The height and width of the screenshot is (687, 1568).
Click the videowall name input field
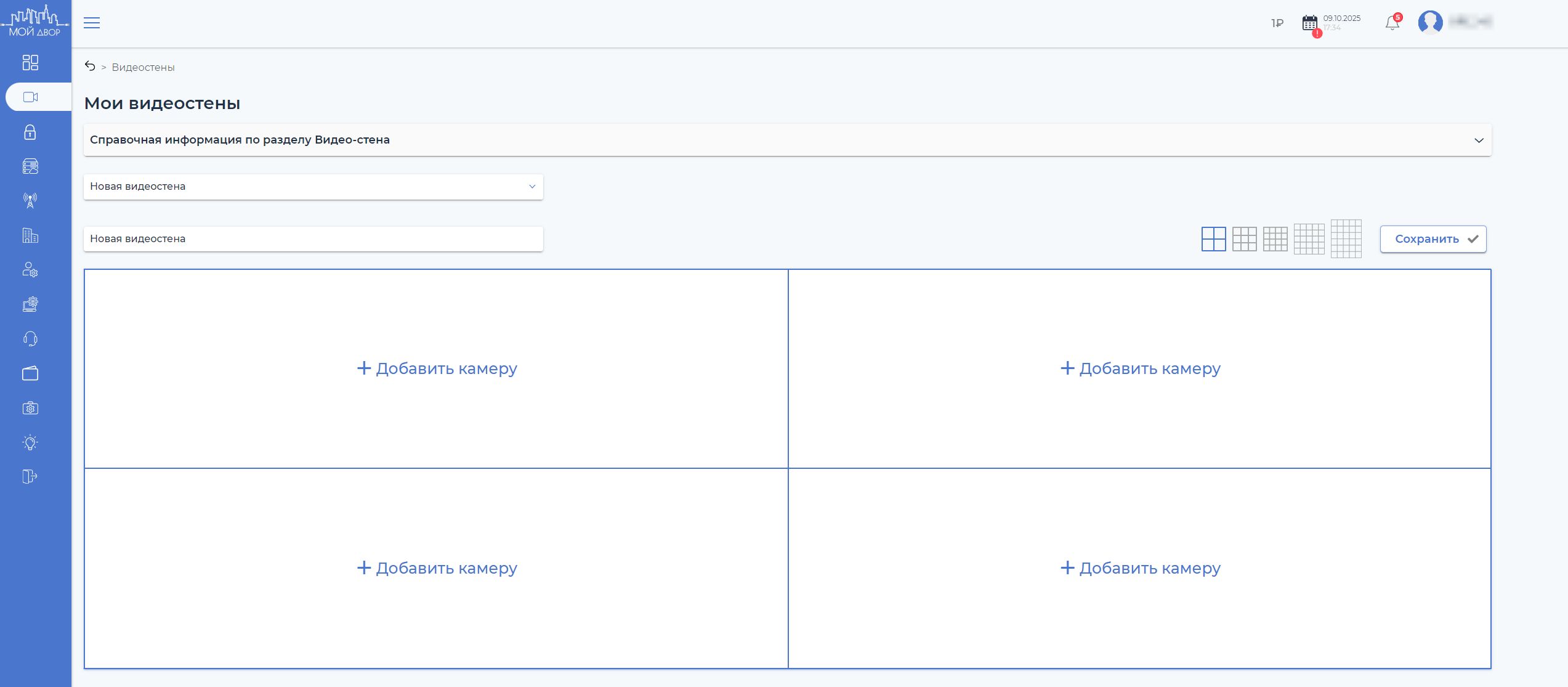[x=313, y=239]
